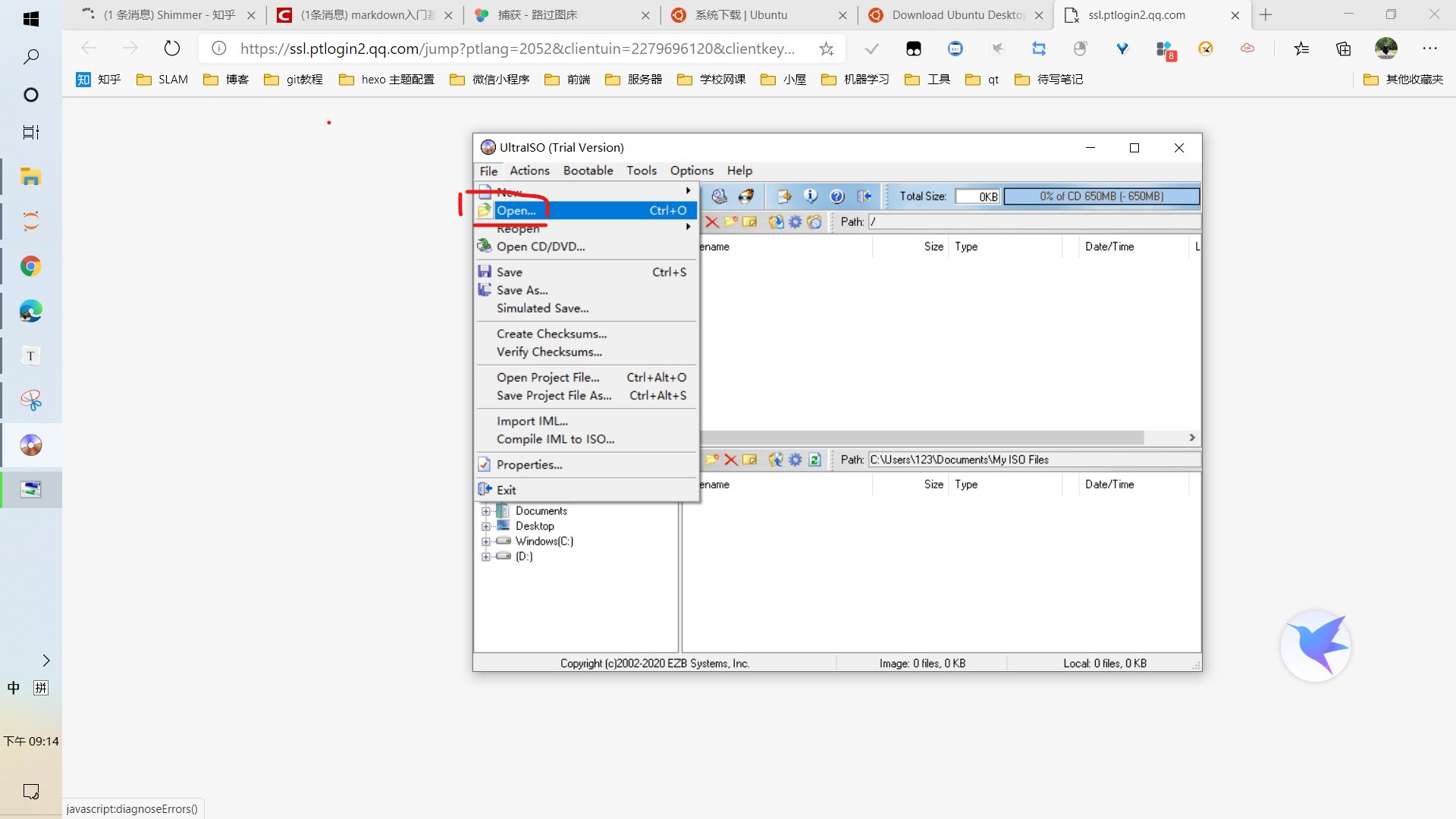This screenshot has height=819, width=1456.
Task: Open the Actions menu
Action: (529, 171)
